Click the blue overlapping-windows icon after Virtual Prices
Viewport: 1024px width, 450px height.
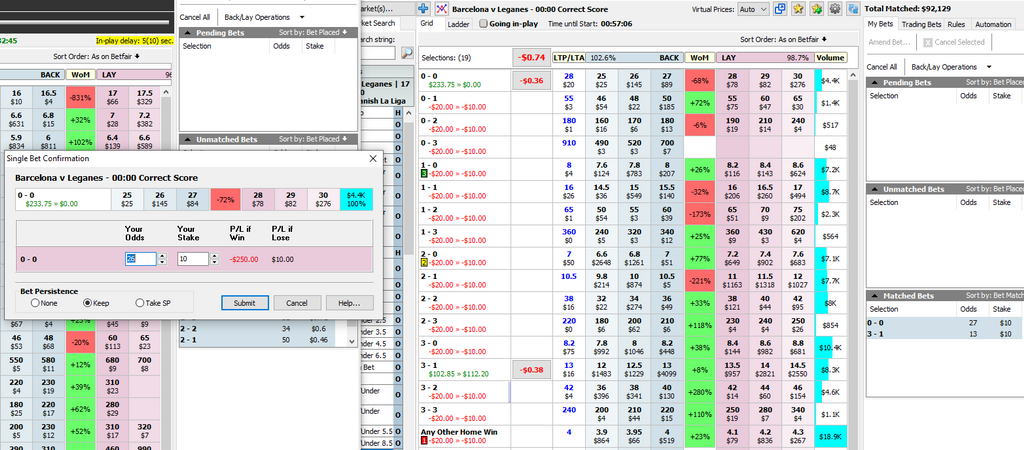(780, 9)
